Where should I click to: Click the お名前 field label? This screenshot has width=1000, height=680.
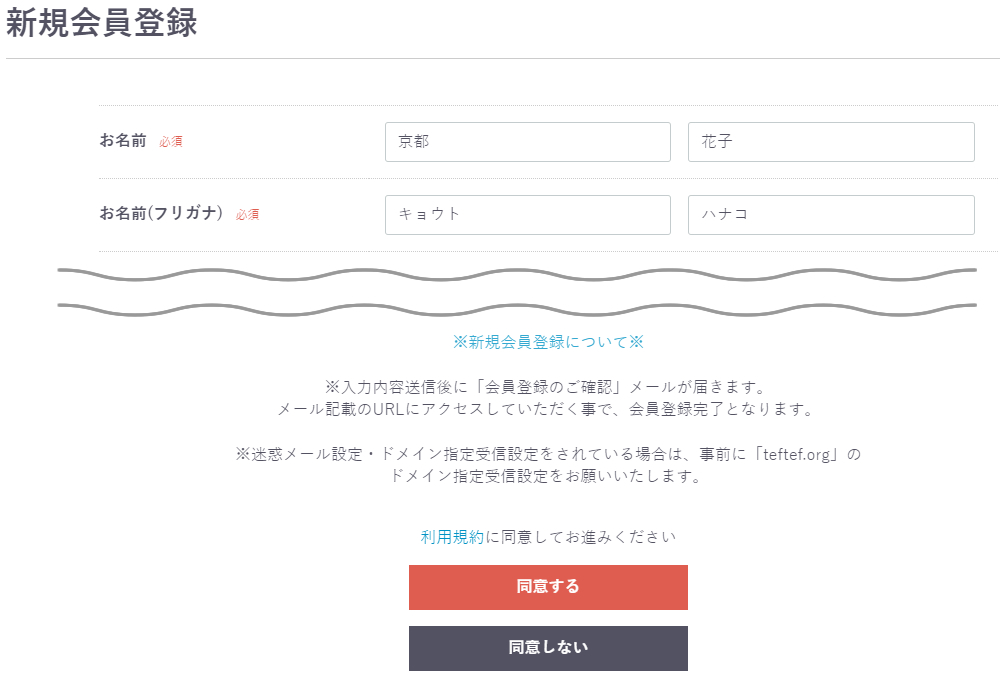(x=123, y=141)
